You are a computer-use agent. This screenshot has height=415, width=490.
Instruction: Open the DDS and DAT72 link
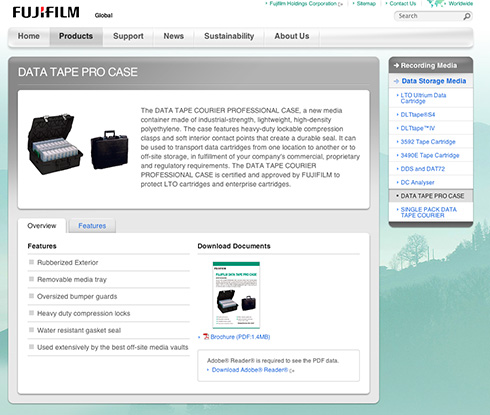422,169
